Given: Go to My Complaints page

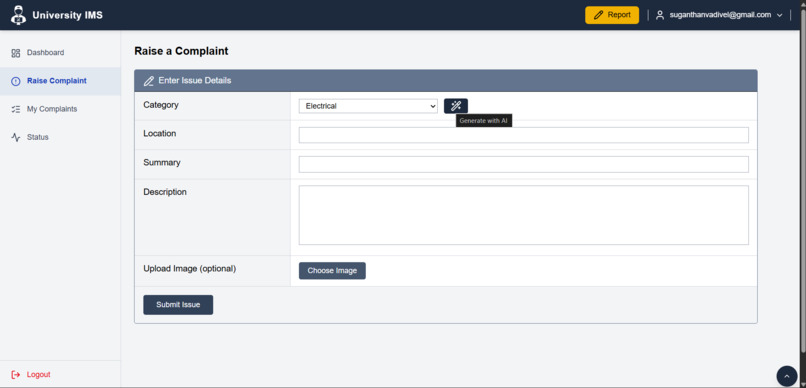Looking at the screenshot, I should click(x=60, y=109).
